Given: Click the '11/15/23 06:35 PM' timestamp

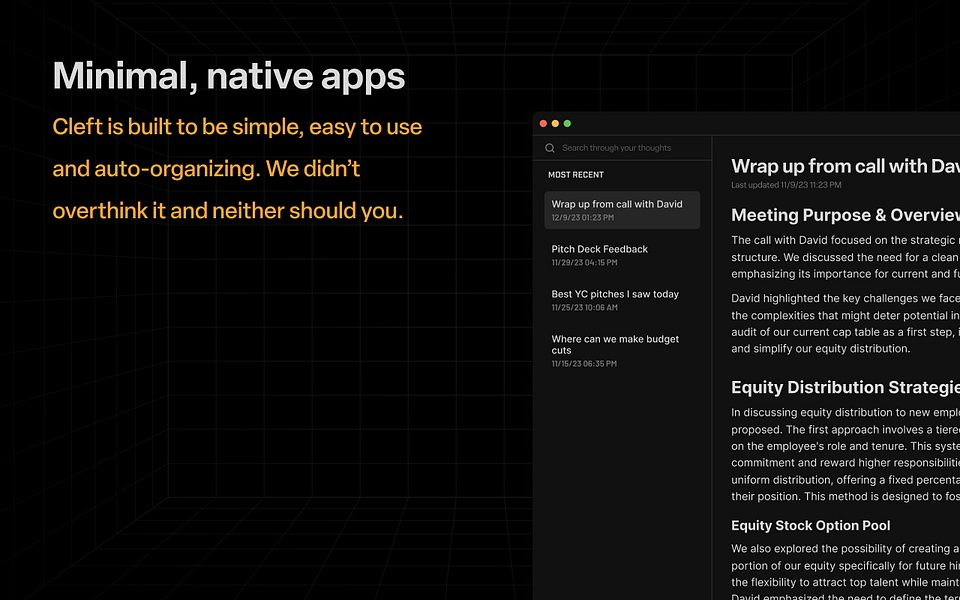Looking at the screenshot, I should click(584, 364).
